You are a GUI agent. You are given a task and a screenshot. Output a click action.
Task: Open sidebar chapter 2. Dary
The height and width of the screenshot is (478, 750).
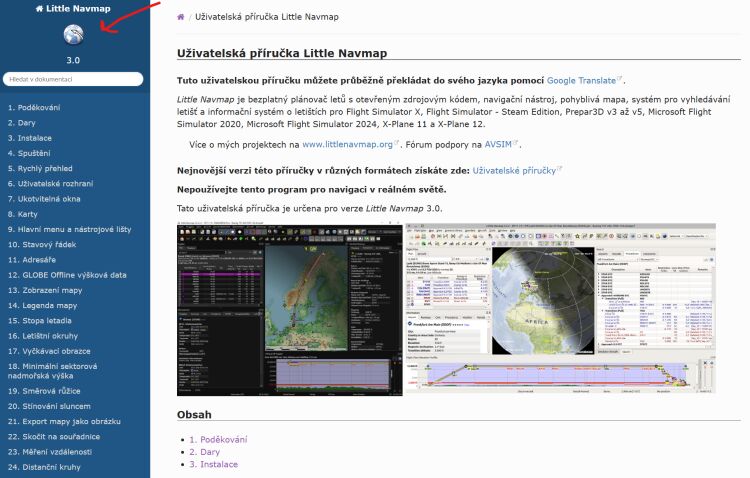22,123
